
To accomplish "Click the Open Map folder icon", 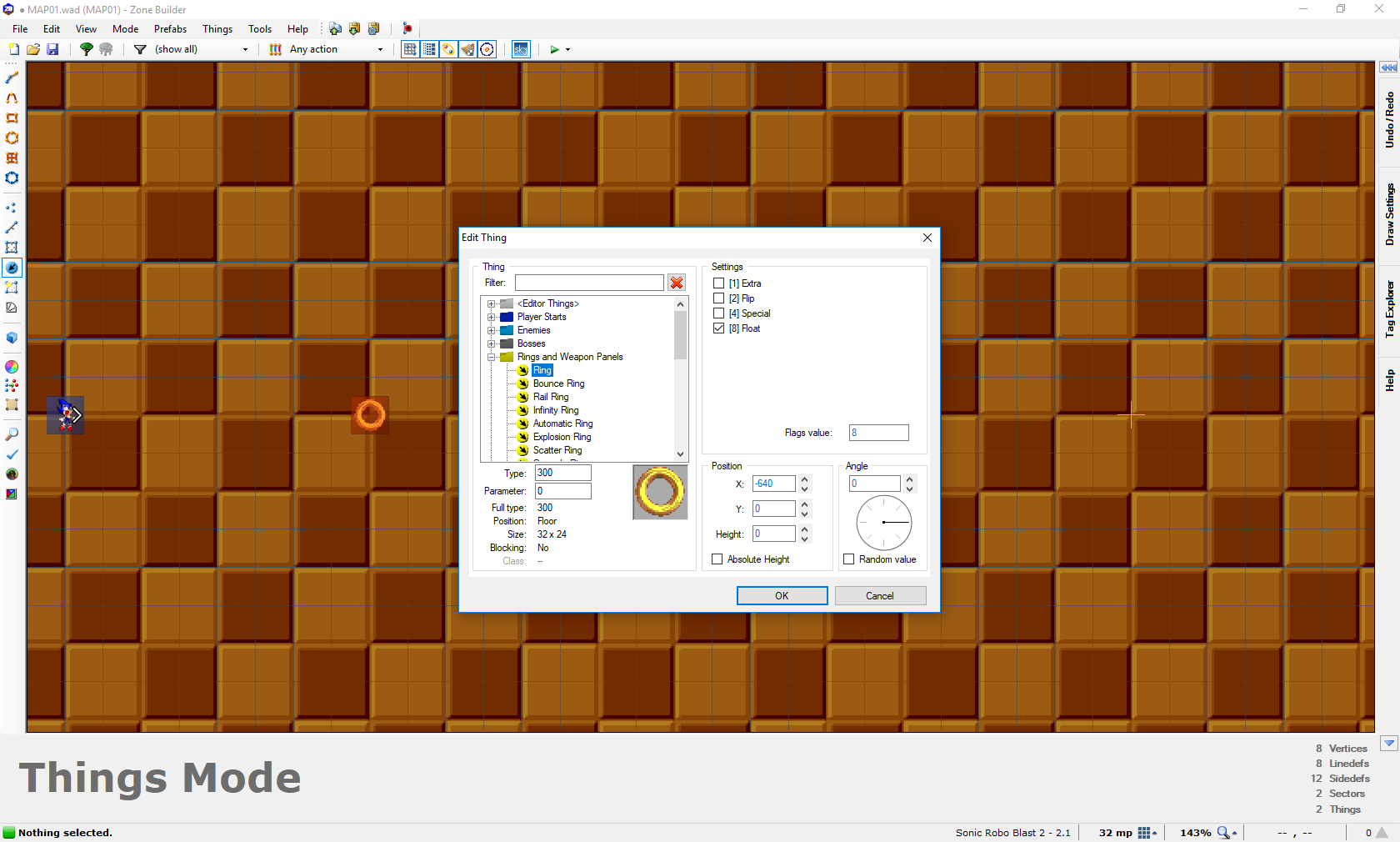I will click(33, 50).
